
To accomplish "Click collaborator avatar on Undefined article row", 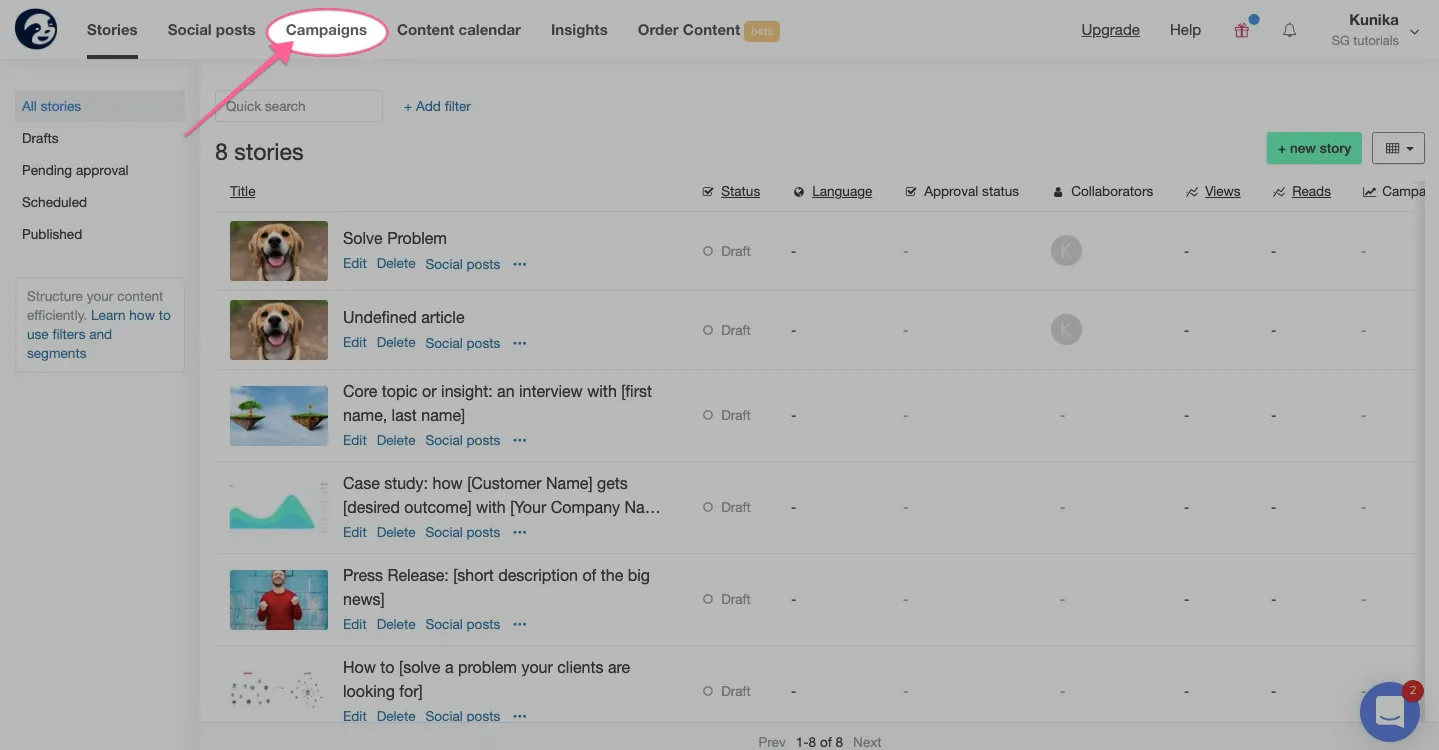I will (x=1066, y=329).
